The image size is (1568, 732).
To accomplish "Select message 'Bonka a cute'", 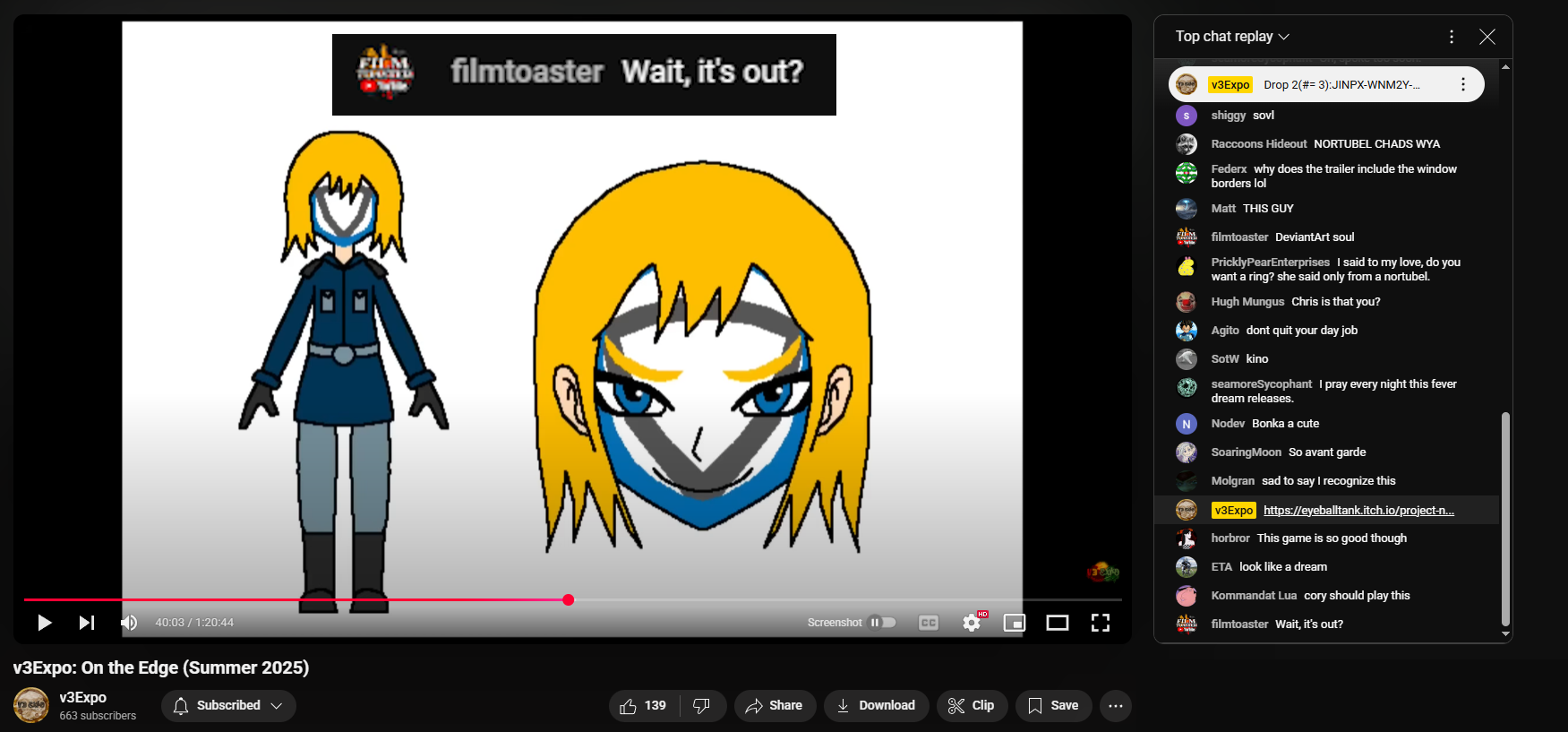I will point(1285,424).
